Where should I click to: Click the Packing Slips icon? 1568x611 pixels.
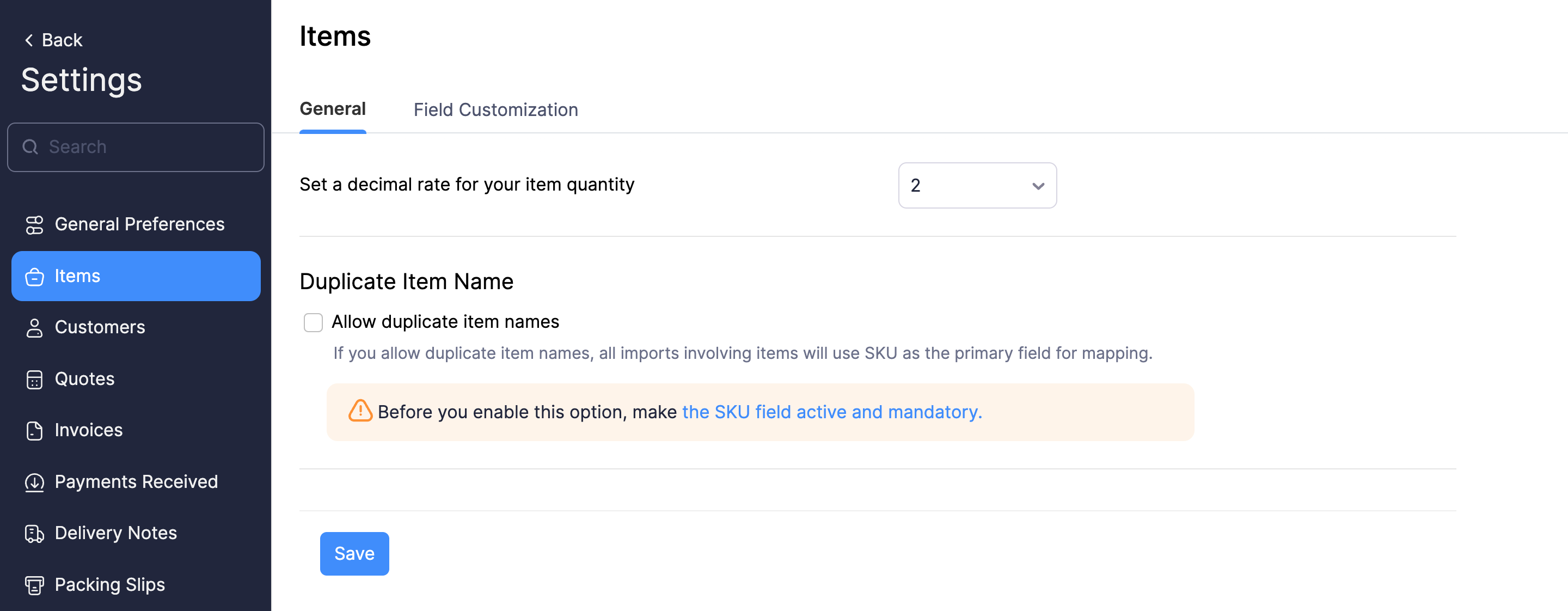coord(34,585)
